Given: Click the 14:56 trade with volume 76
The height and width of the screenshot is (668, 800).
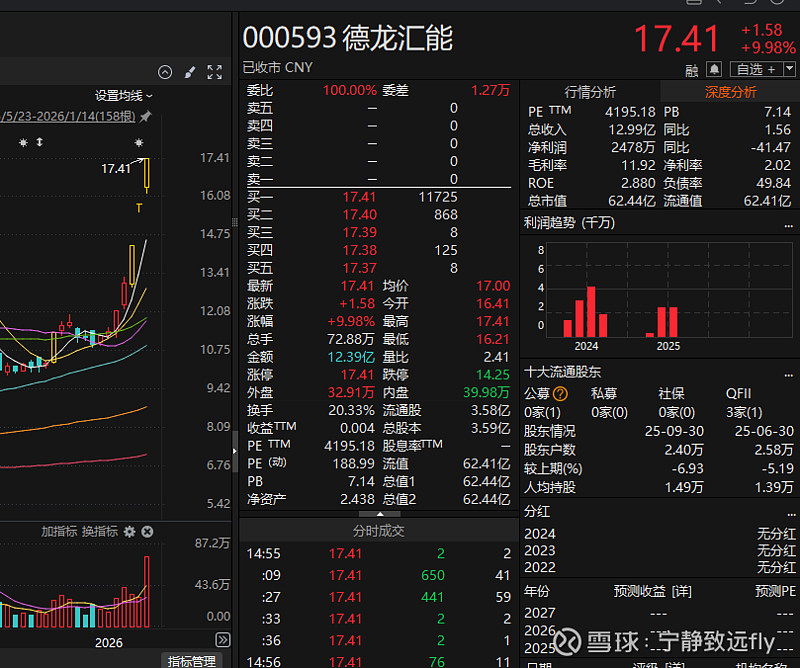Looking at the screenshot, I should [379, 661].
